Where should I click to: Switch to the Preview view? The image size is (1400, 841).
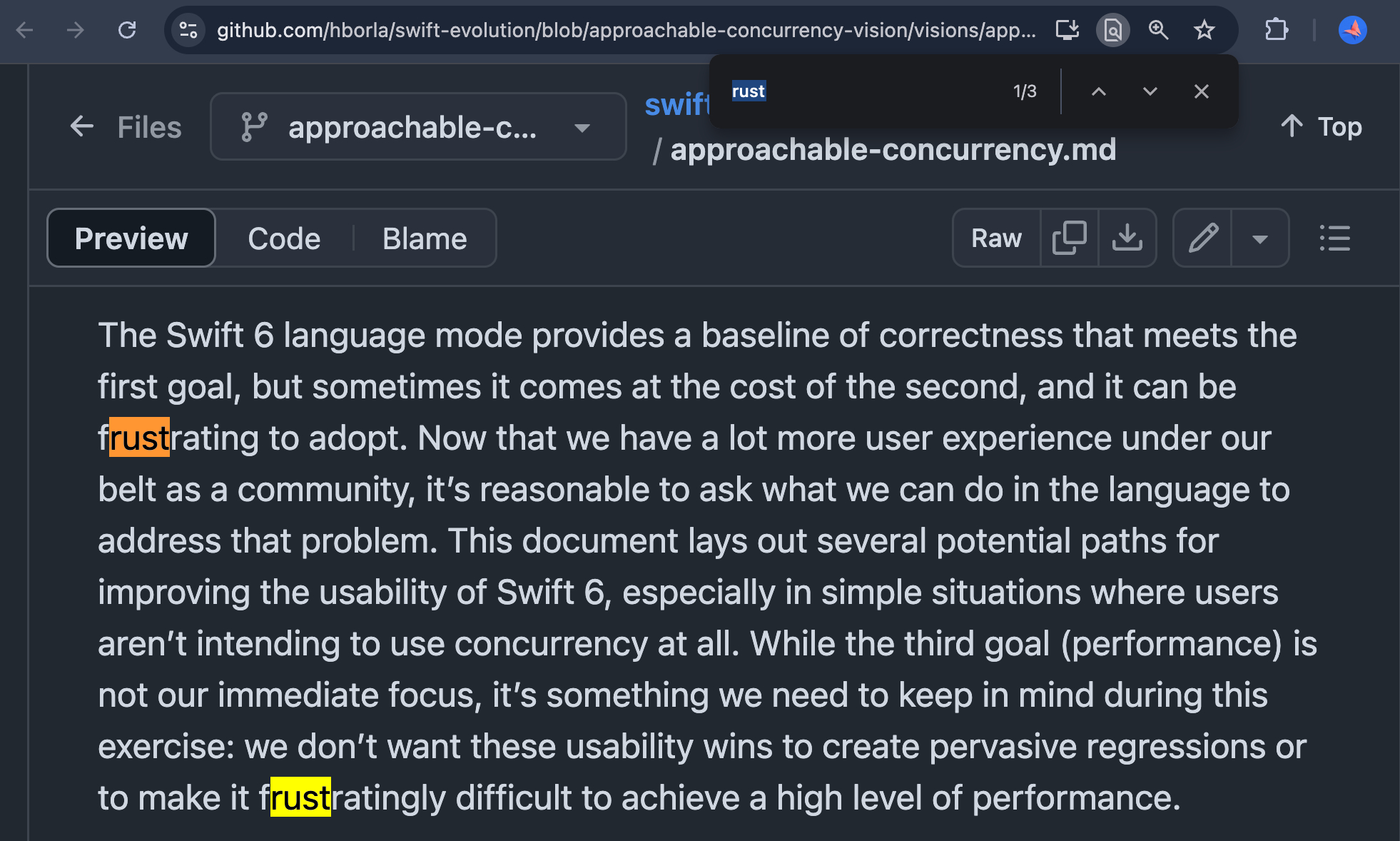131,238
